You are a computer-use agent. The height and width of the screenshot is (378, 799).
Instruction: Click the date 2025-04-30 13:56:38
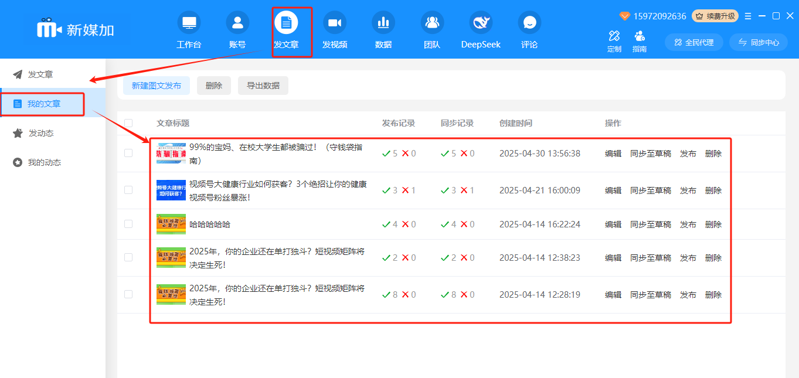coord(540,153)
